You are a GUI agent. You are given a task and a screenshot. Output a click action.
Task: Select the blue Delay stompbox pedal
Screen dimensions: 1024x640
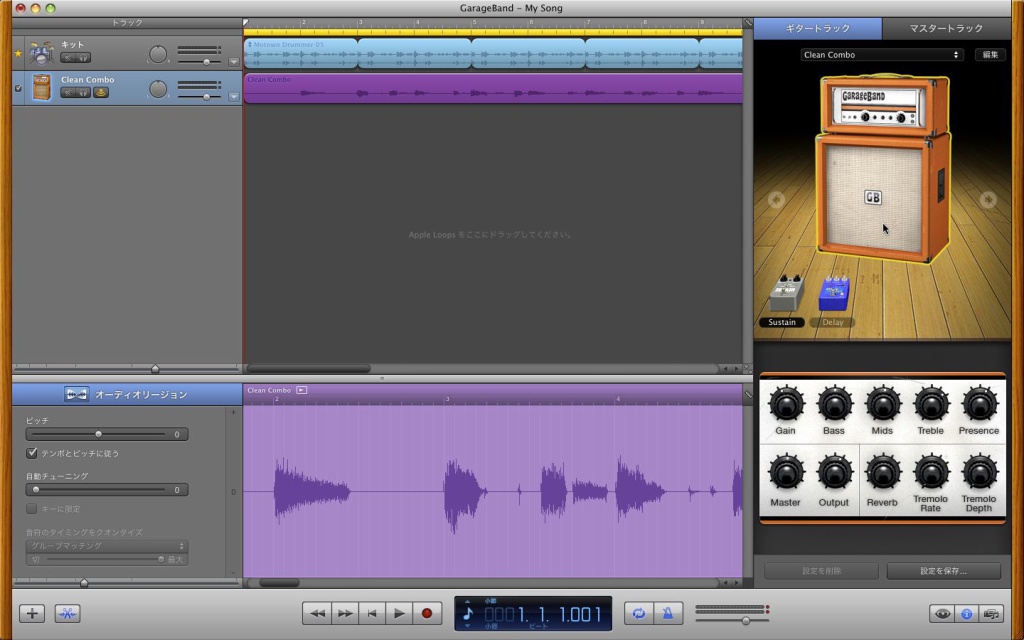(x=834, y=293)
